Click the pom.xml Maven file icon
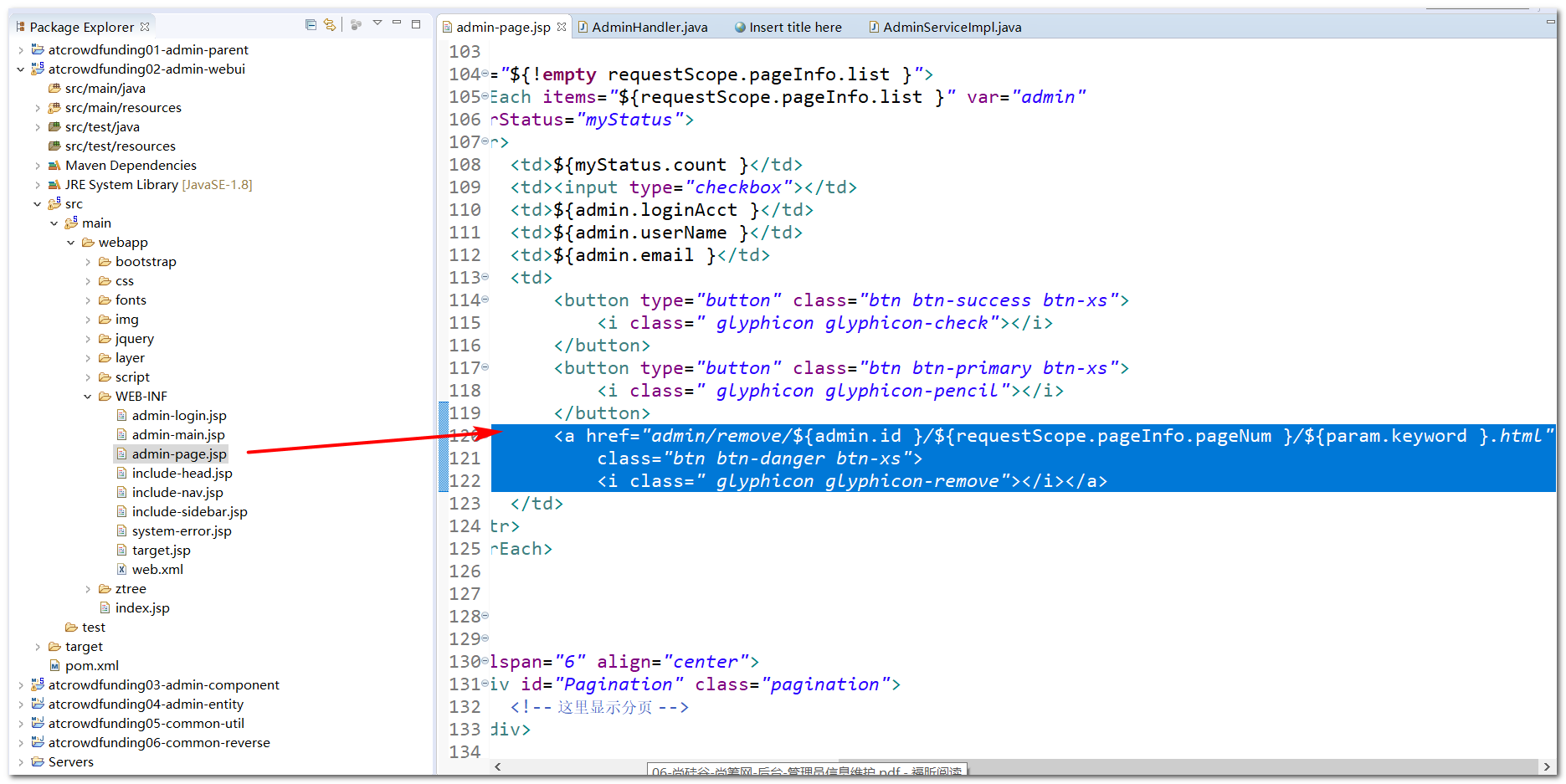1566x784 pixels. pyautogui.click(x=54, y=666)
